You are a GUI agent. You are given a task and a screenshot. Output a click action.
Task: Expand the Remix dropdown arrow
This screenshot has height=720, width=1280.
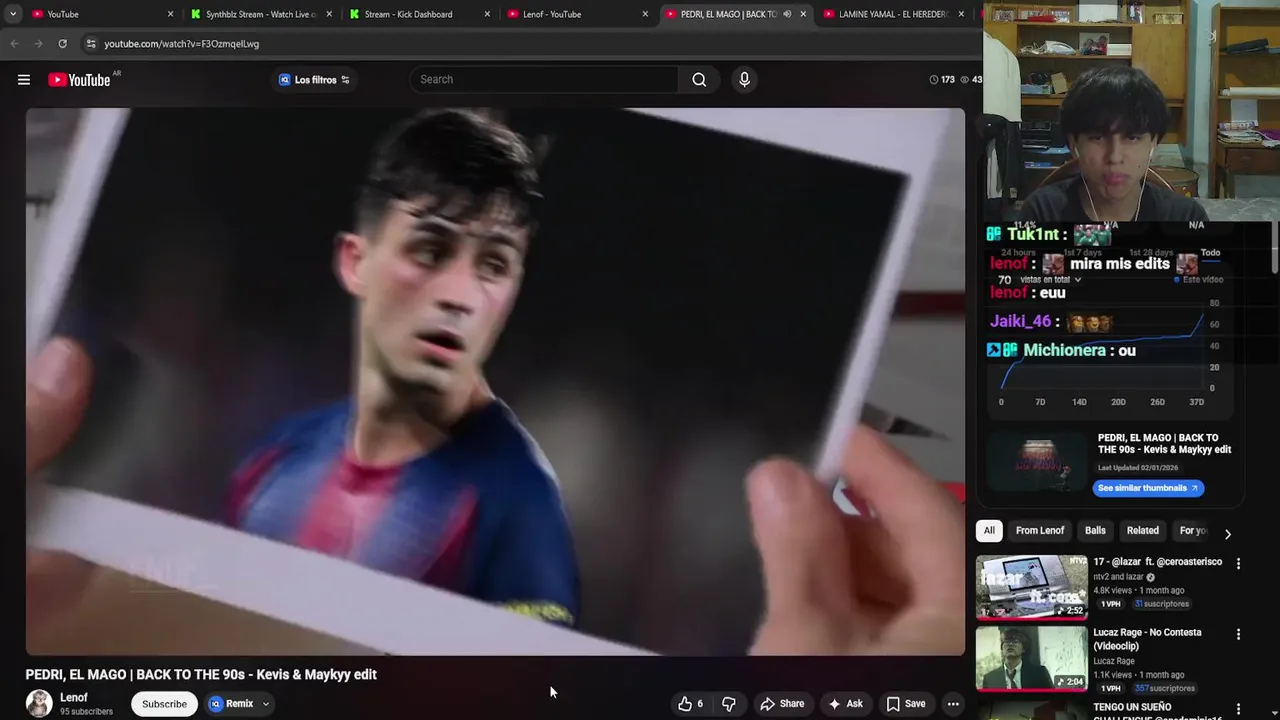[265, 704]
